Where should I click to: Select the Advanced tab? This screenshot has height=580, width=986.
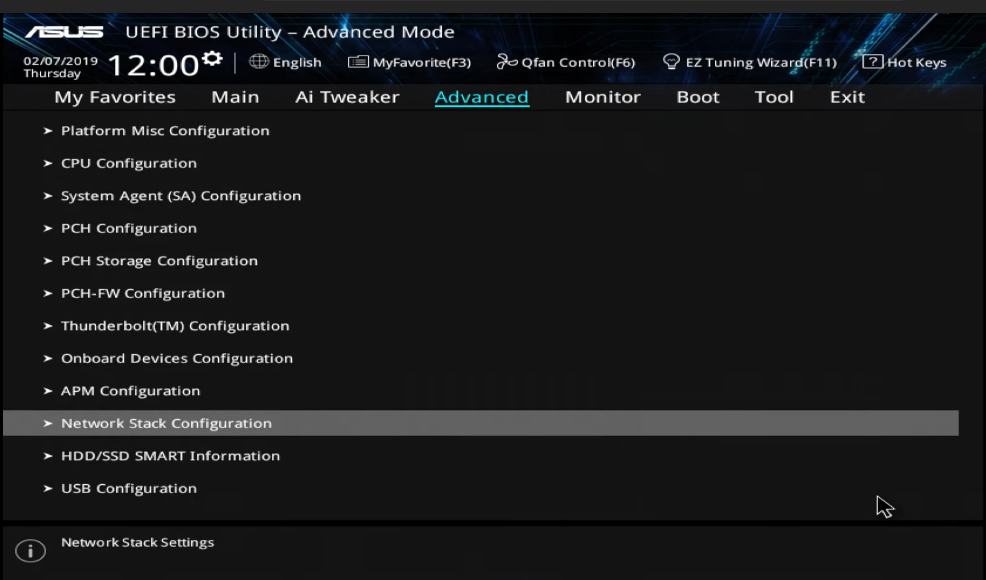[x=482, y=97]
